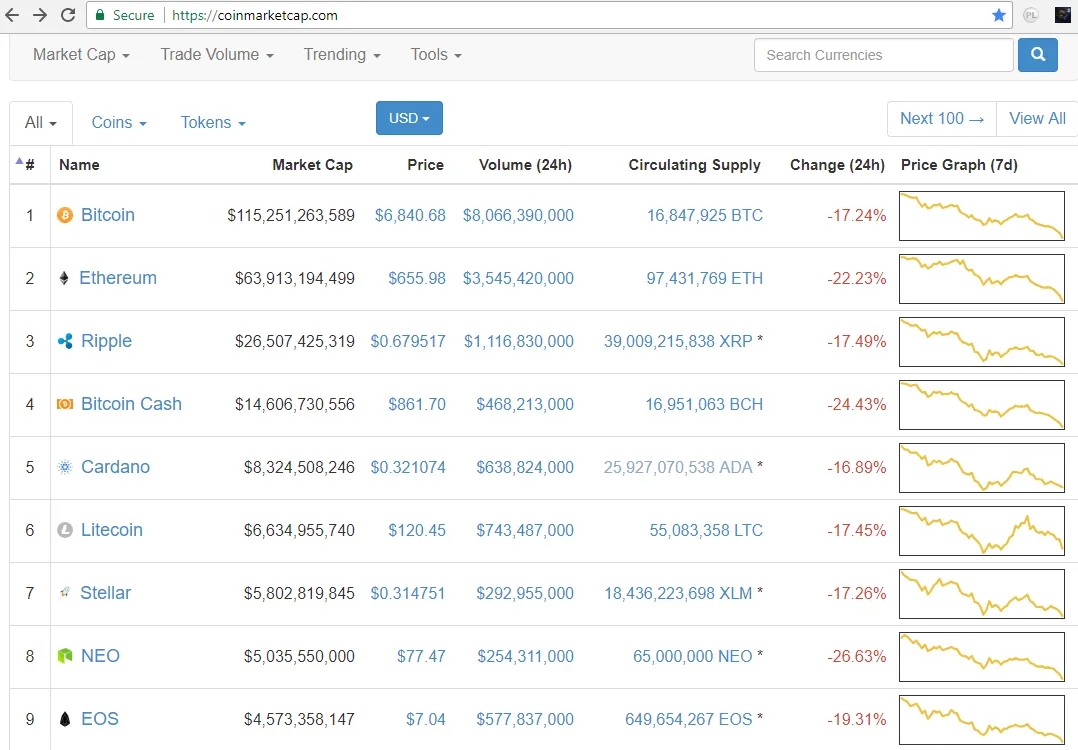Click the EOS black logo icon
Screen dimensions: 1078x750
click(x=65, y=719)
